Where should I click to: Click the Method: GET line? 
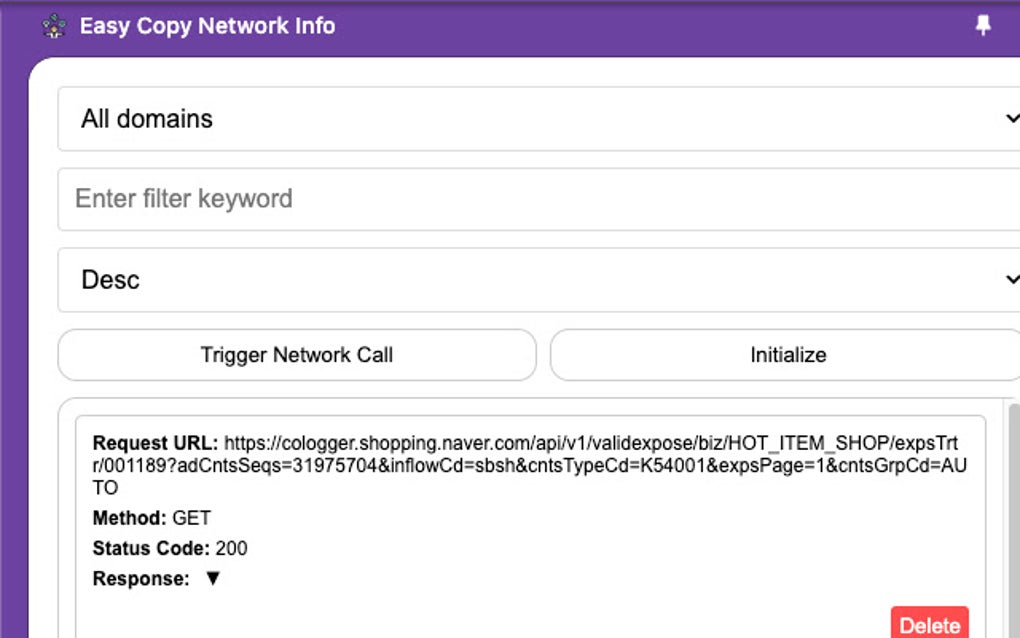[150, 518]
